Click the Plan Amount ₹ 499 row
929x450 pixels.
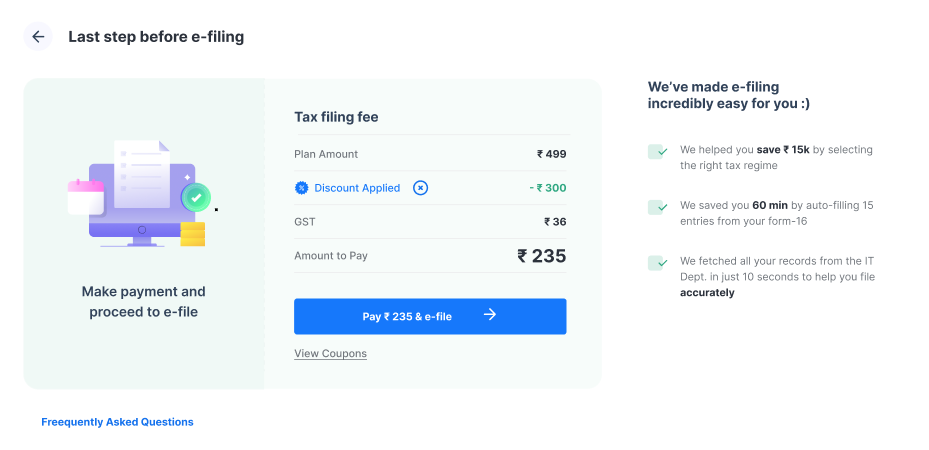coord(430,154)
